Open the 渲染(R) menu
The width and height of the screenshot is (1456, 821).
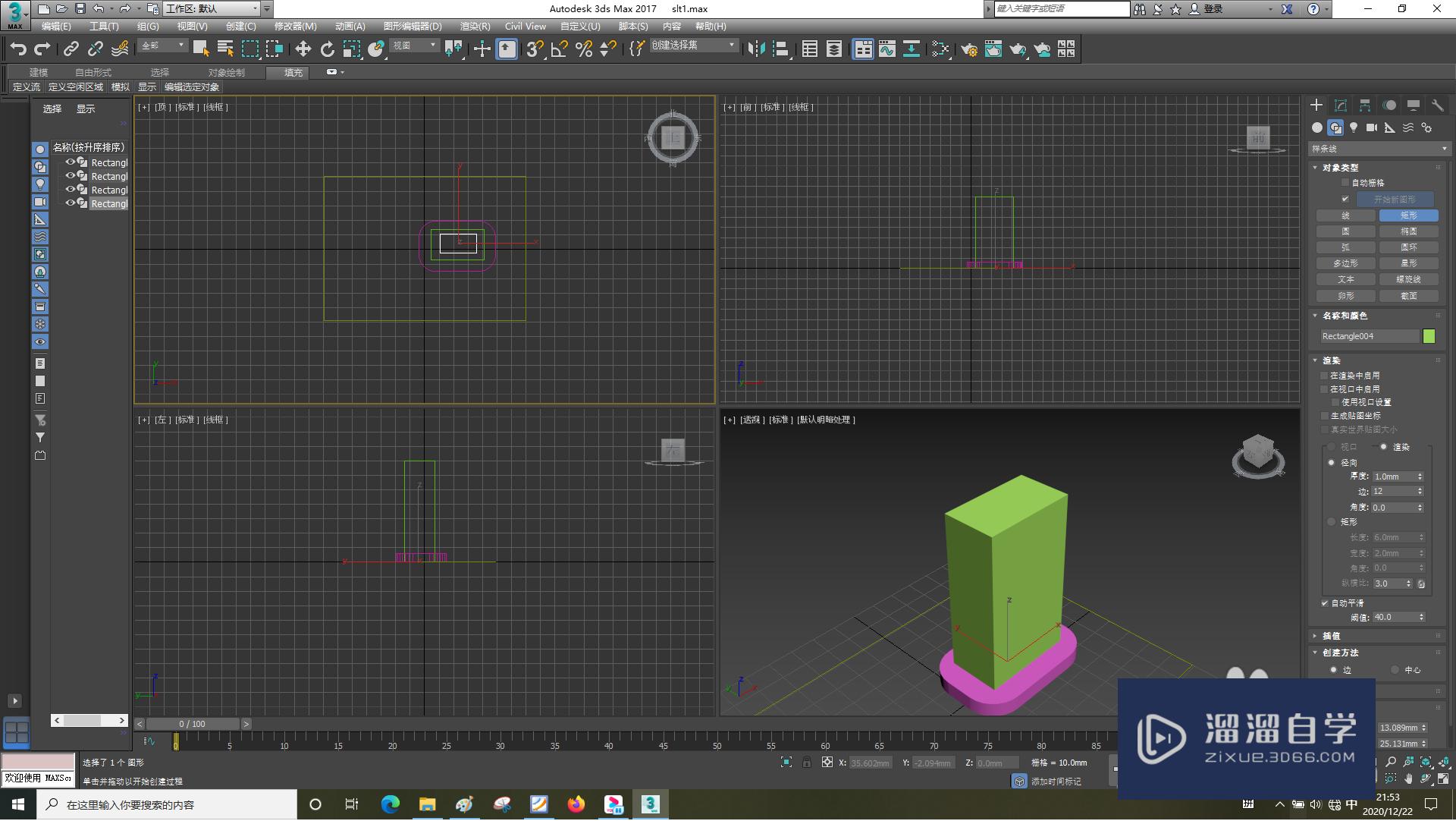[475, 27]
